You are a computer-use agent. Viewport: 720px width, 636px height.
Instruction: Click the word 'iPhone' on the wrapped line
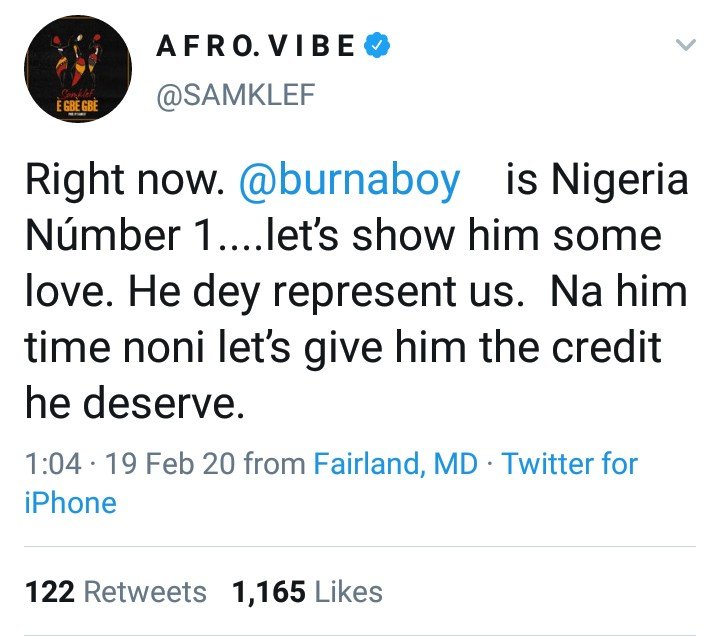click(x=68, y=502)
